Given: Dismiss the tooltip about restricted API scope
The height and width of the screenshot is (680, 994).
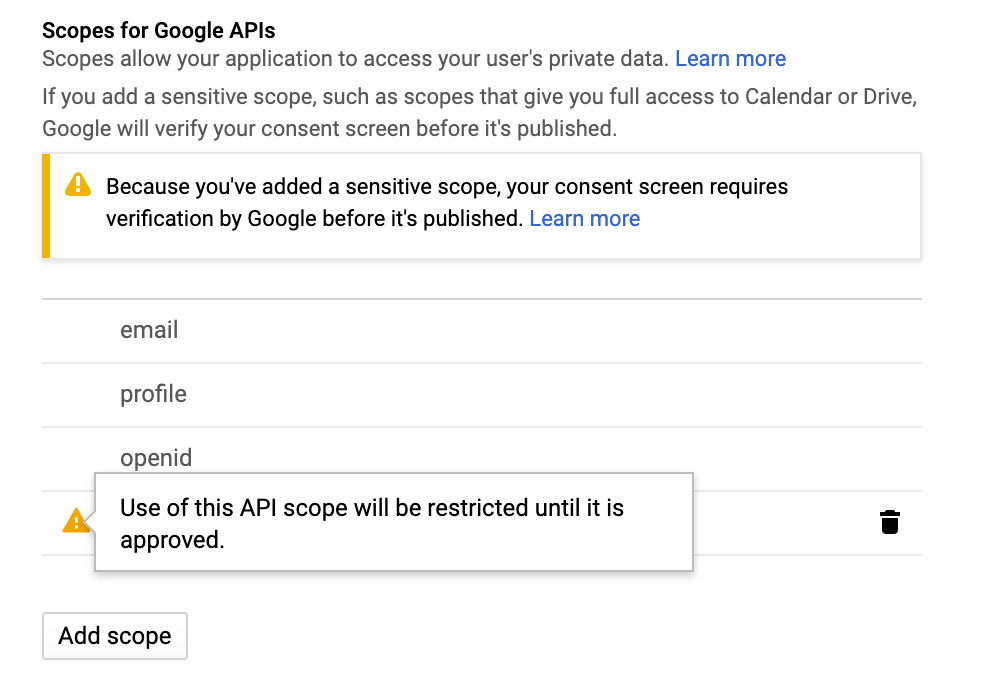Looking at the screenshot, I should 392,521.
